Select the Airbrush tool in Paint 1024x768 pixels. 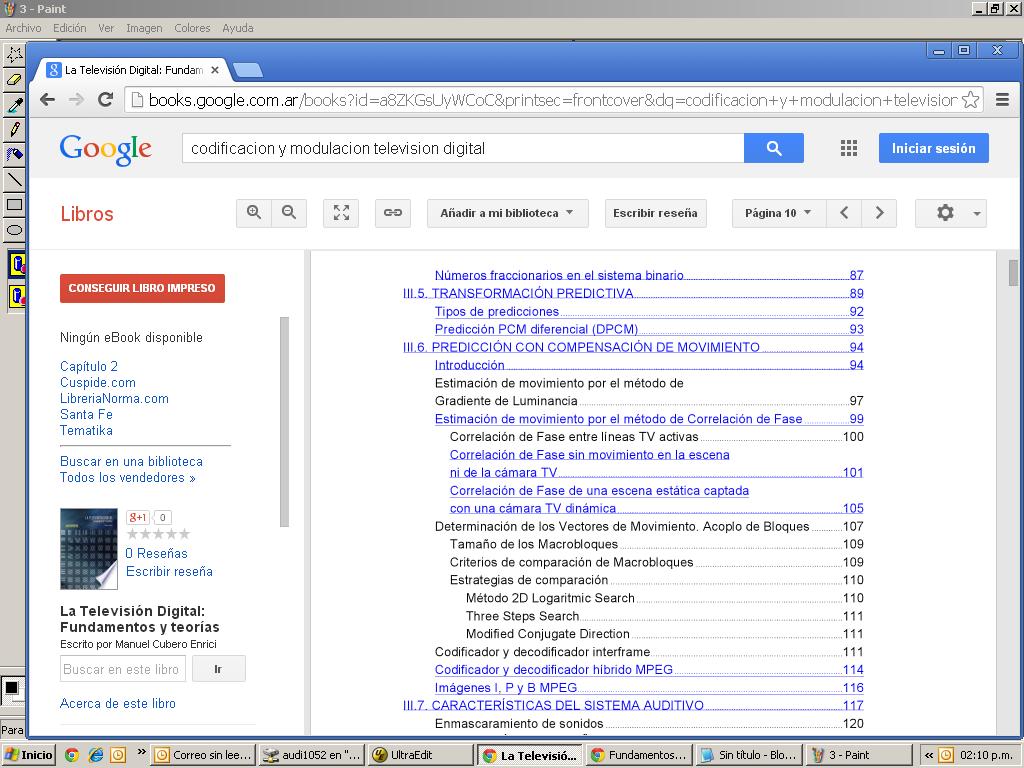pos(14,154)
